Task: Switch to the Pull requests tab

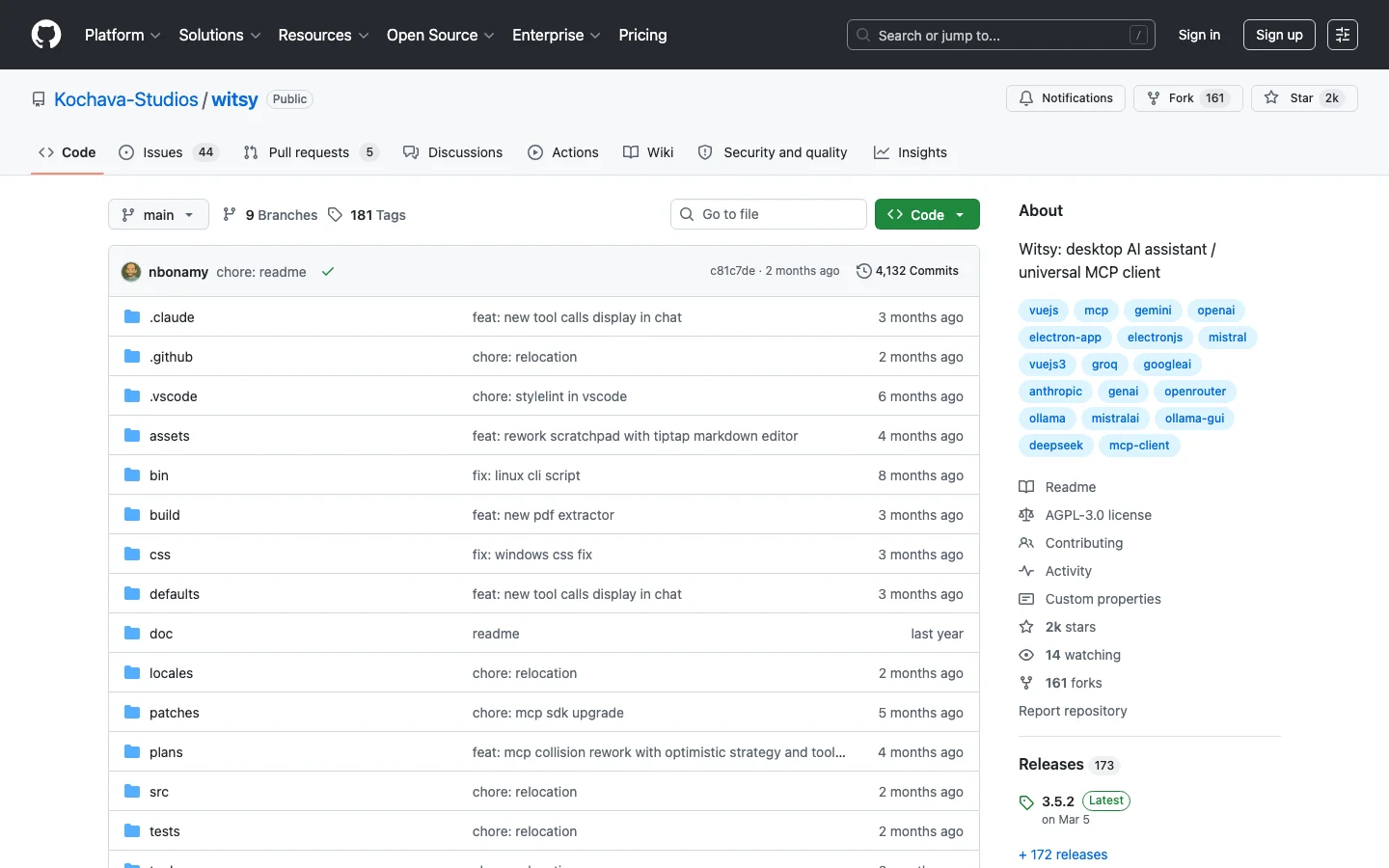Action: pyautogui.click(x=311, y=152)
